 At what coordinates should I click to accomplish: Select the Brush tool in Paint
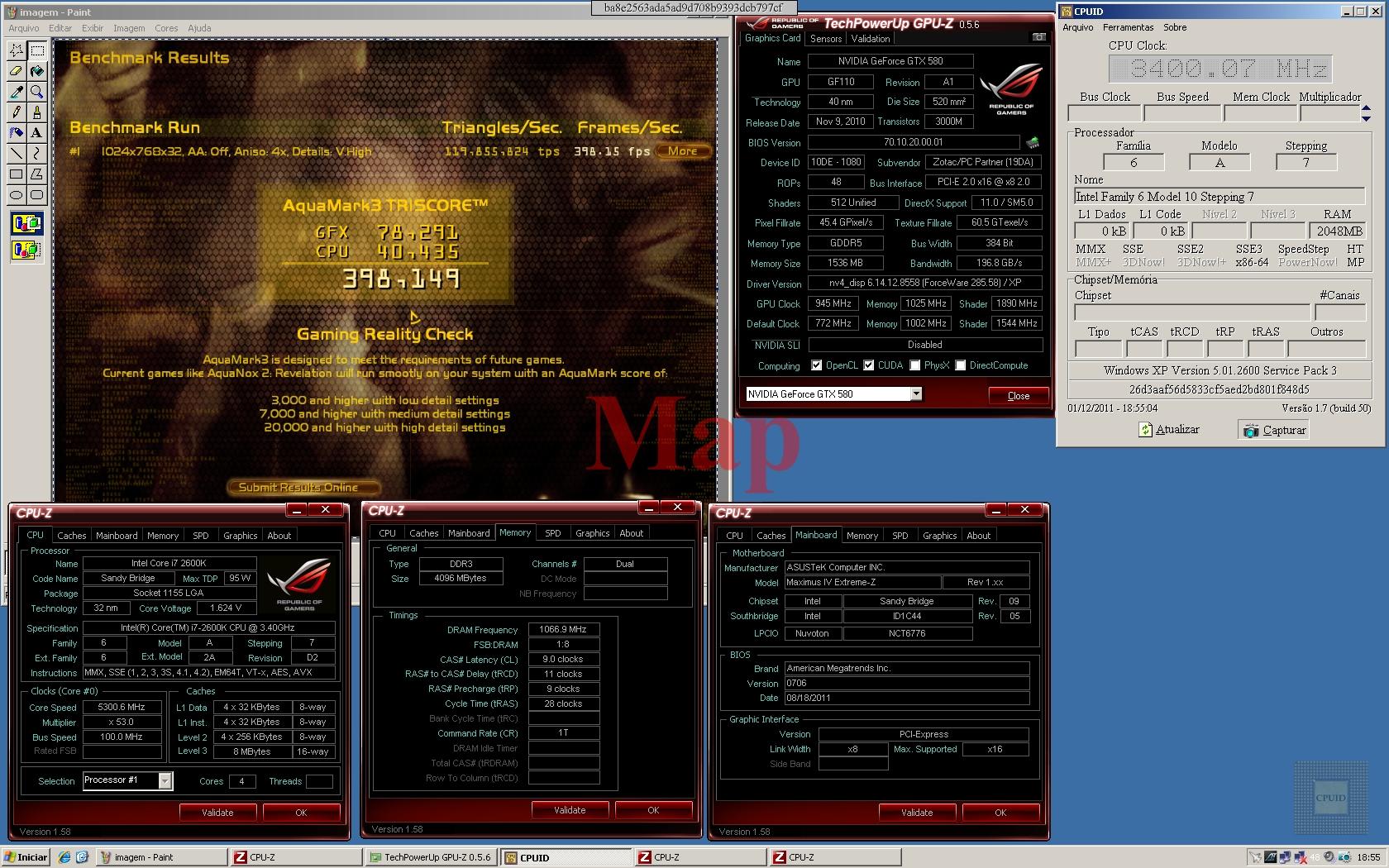point(36,112)
